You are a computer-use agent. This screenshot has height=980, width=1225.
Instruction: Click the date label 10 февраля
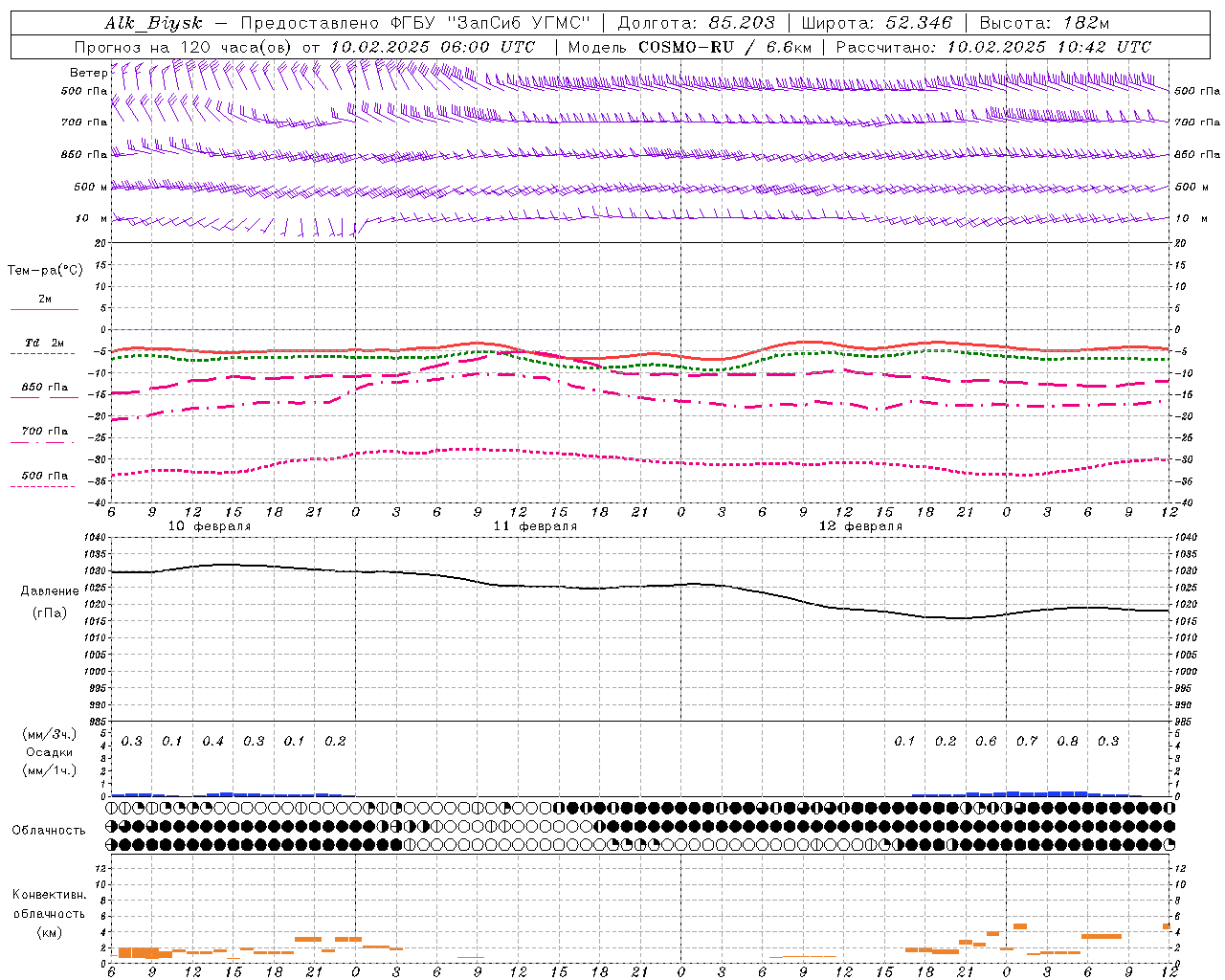(x=210, y=526)
